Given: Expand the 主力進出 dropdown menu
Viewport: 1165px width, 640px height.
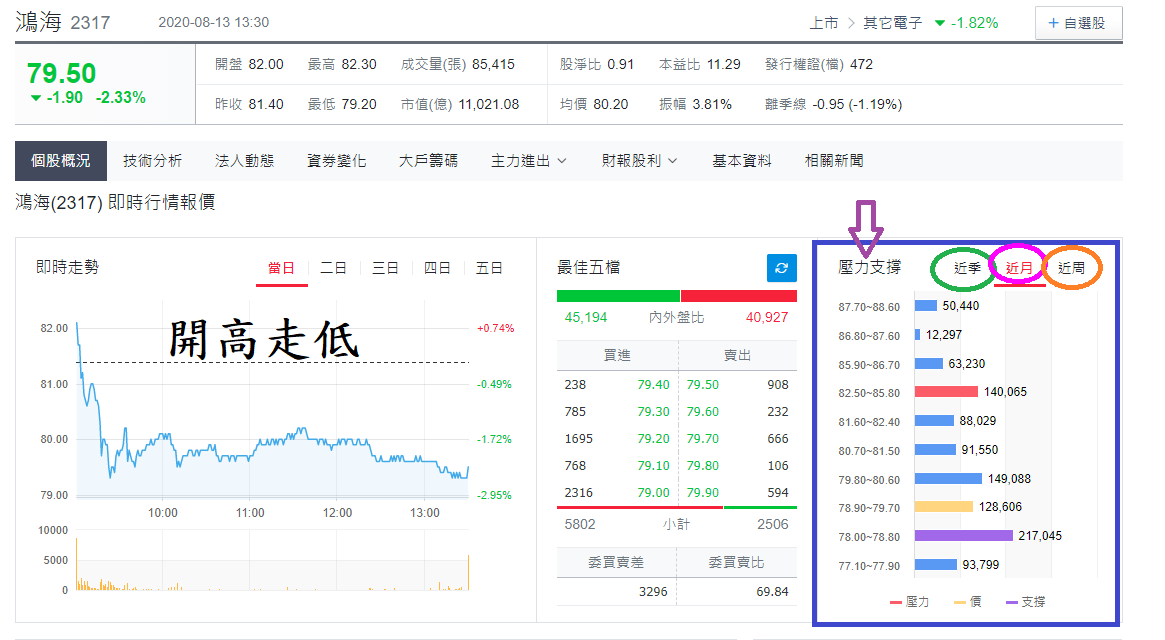Looking at the screenshot, I should coord(528,161).
